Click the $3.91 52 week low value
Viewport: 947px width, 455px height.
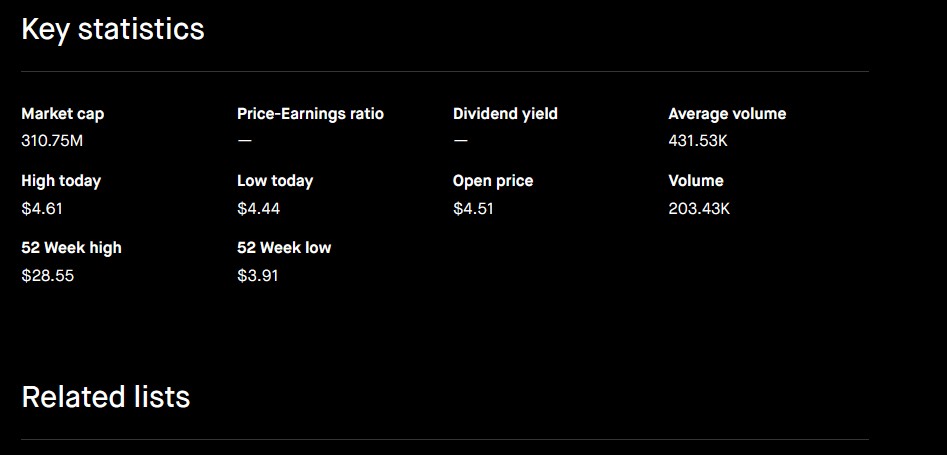tap(258, 276)
